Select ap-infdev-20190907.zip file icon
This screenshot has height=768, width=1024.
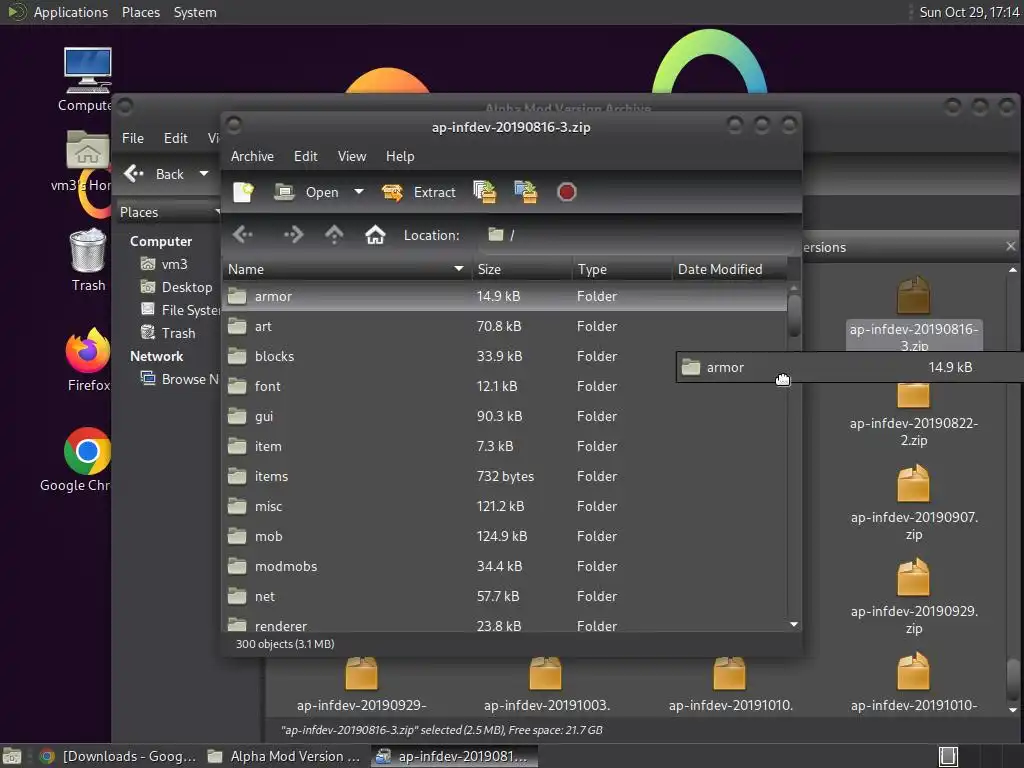pyautogui.click(x=913, y=483)
